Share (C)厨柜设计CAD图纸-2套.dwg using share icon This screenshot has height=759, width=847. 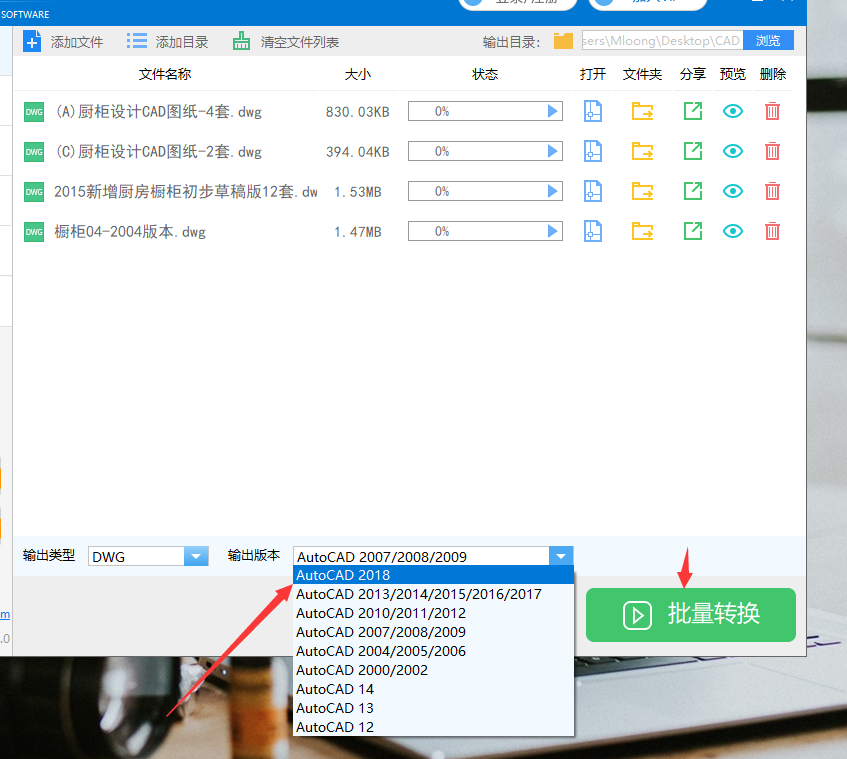click(x=693, y=151)
